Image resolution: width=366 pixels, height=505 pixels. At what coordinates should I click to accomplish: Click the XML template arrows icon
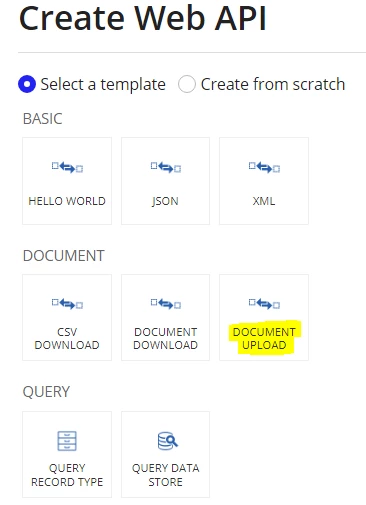pyautogui.click(x=264, y=167)
